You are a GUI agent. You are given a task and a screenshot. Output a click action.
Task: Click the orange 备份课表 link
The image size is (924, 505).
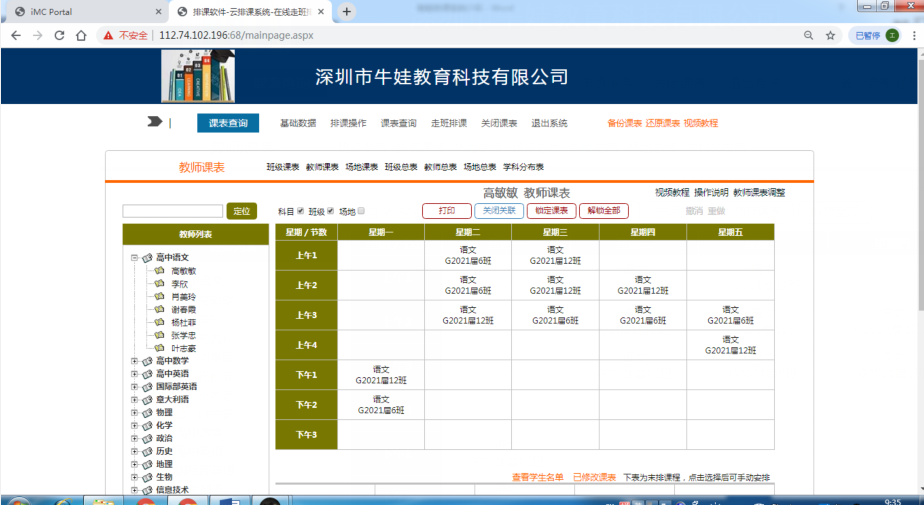click(x=625, y=123)
